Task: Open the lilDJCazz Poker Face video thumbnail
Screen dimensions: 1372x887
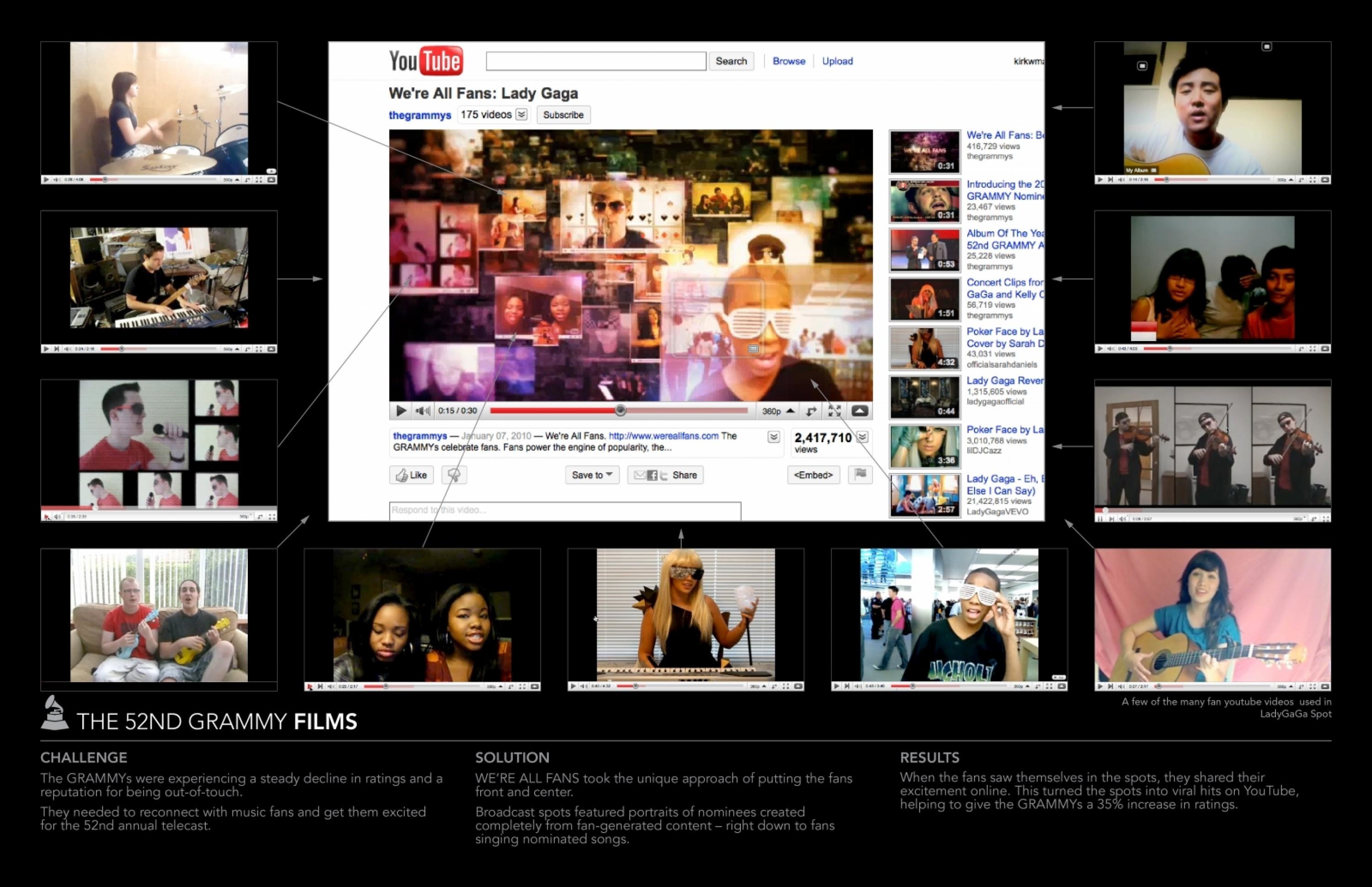Action: tap(924, 446)
